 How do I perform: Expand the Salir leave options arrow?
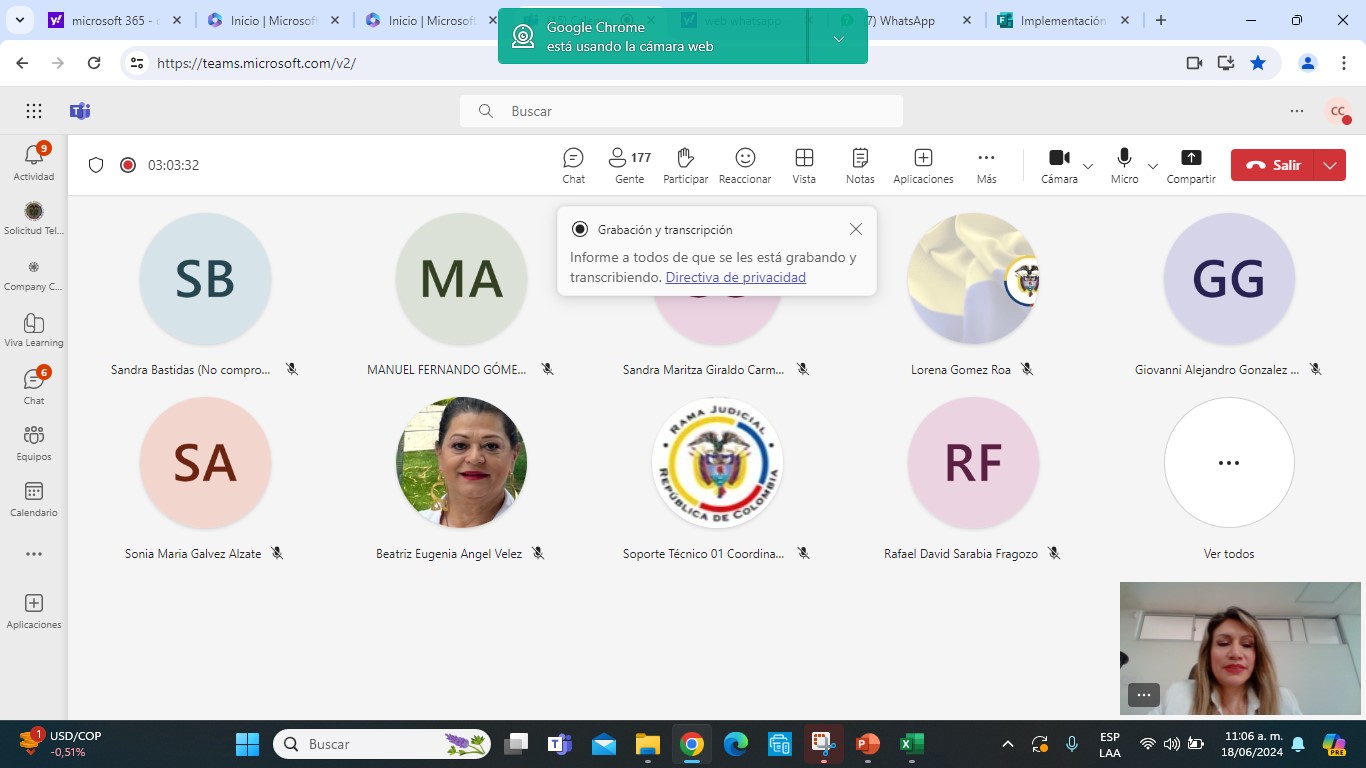[1330, 165]
